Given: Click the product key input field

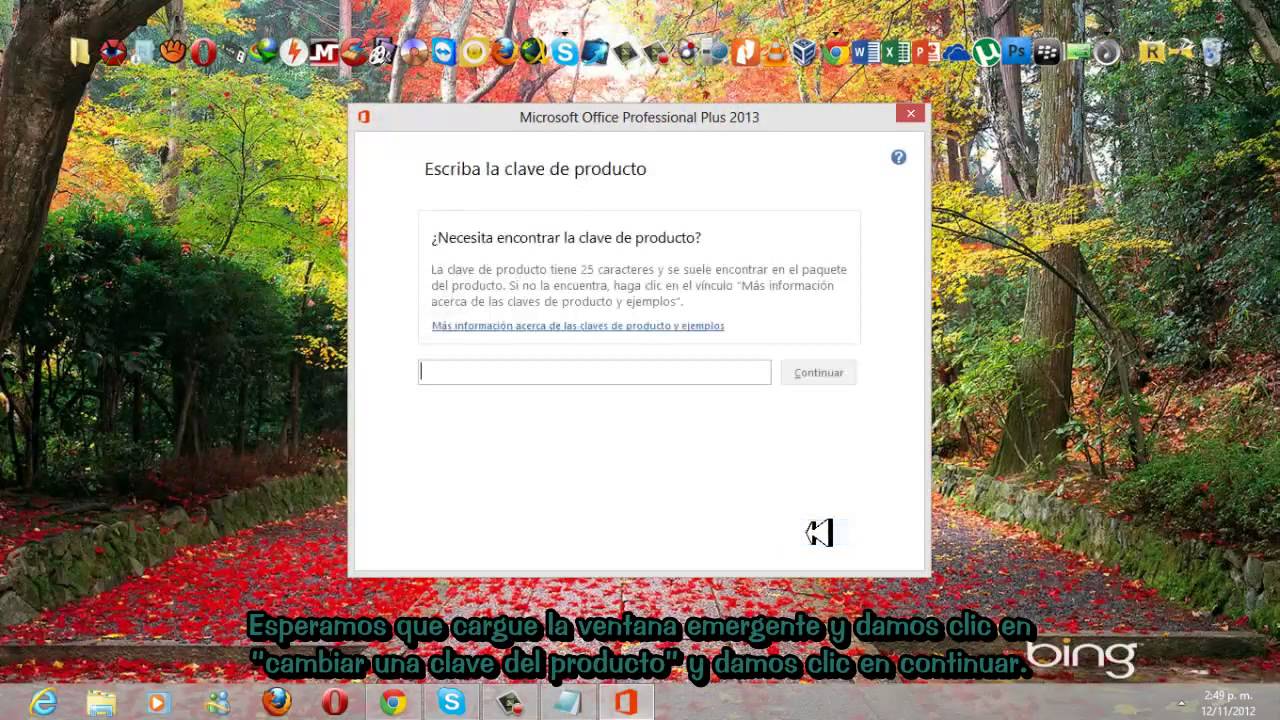Looking at the screenshot, I should (594, 372).
